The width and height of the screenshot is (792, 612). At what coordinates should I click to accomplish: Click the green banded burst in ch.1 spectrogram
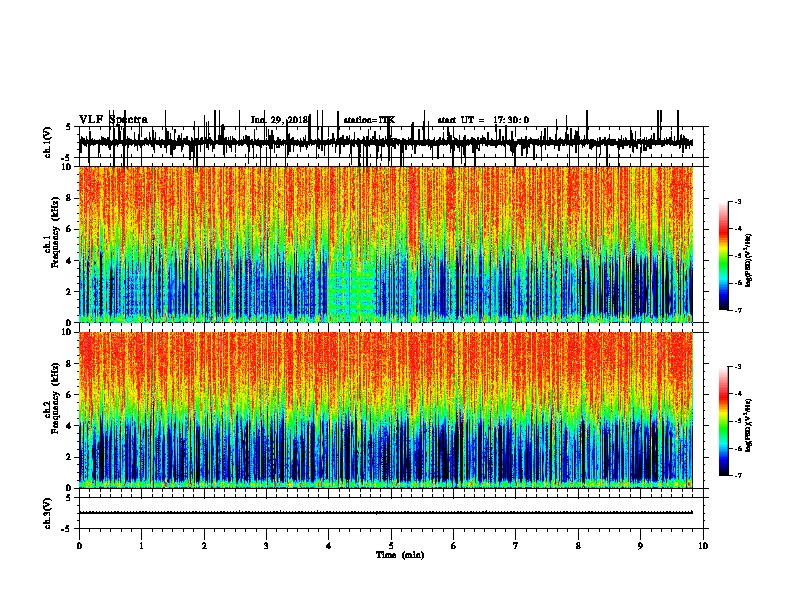[353, 288]
